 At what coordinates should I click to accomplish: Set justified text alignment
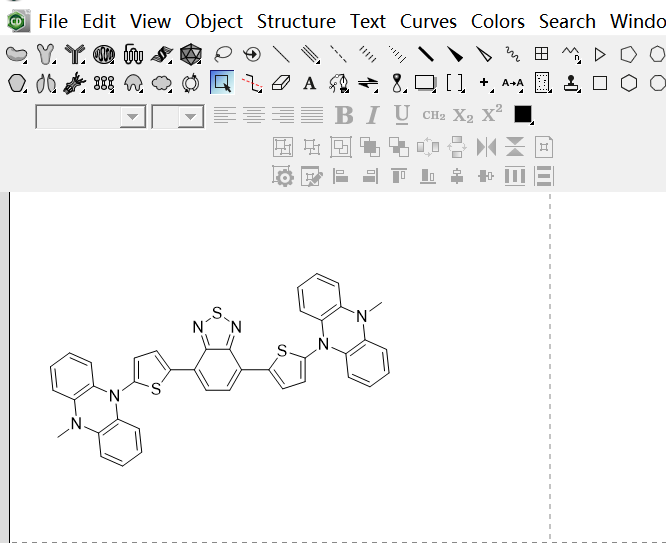(312, 115)
